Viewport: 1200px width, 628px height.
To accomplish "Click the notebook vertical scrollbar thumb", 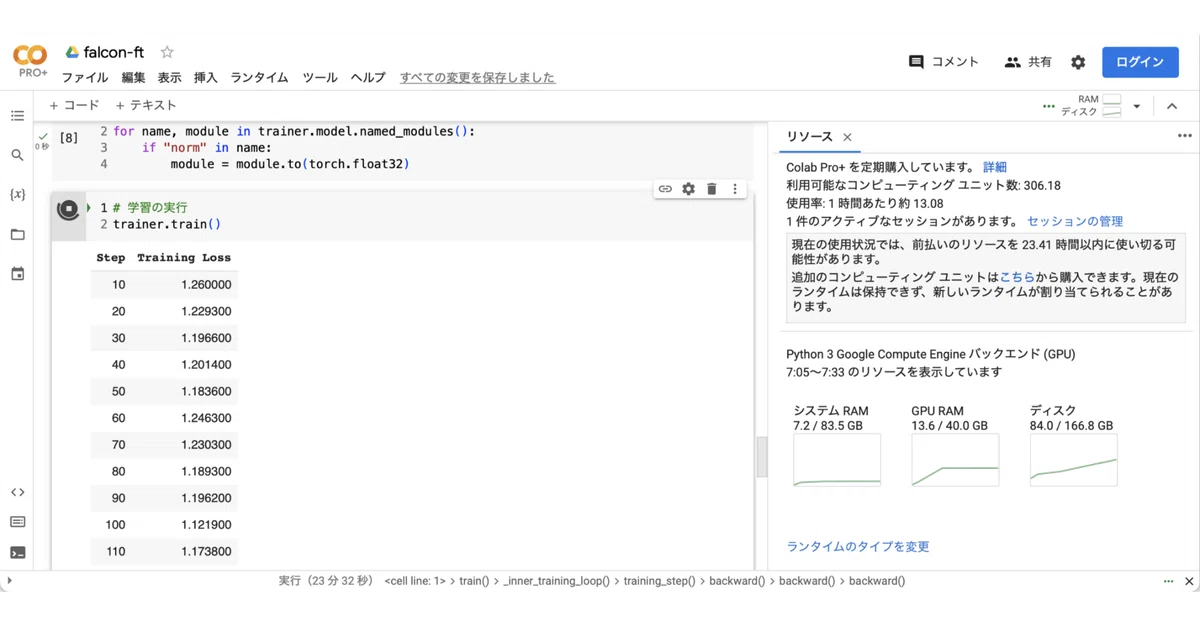I will click(761, 457).
